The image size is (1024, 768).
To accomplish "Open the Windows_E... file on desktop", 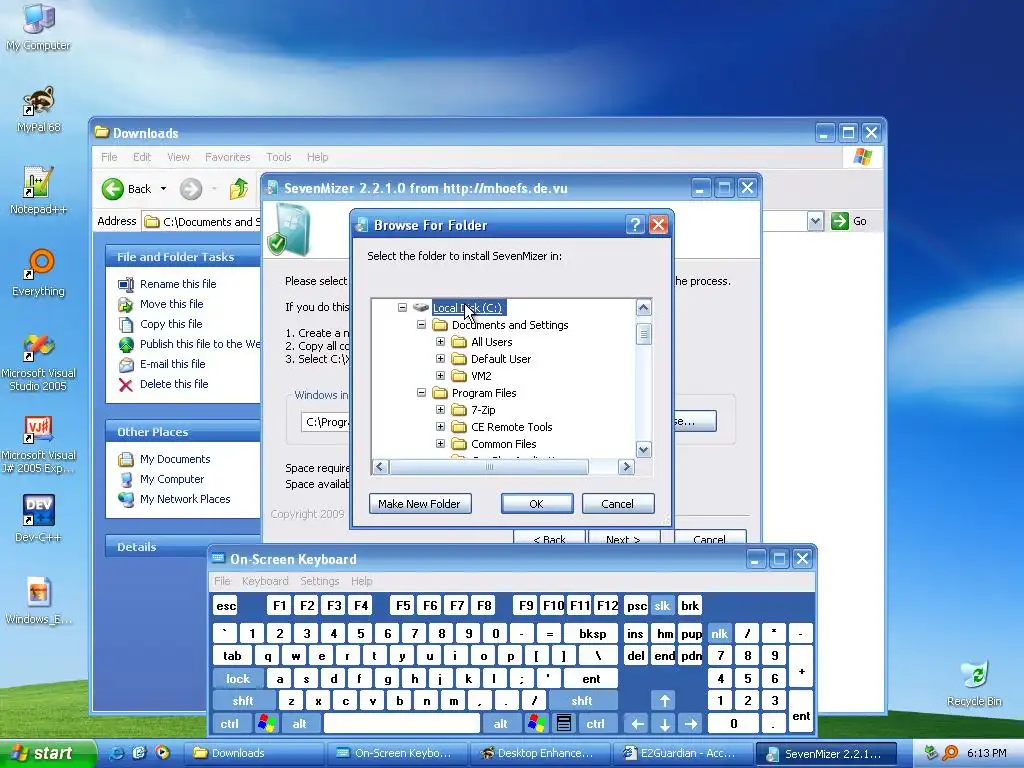I will (x=38, y=601).
